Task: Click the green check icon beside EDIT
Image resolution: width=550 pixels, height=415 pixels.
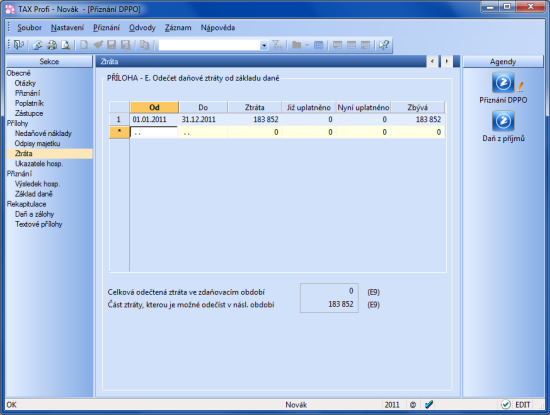Action: [x=505, y=404]
